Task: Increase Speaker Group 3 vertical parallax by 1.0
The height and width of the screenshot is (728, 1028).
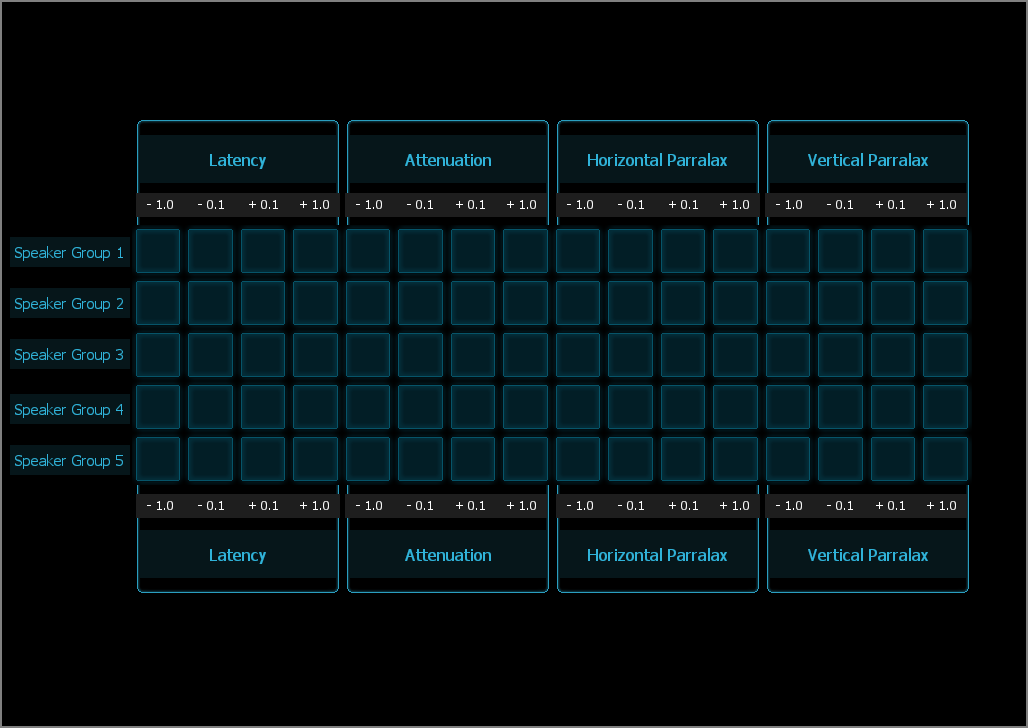Action: [x=945, y=355]
